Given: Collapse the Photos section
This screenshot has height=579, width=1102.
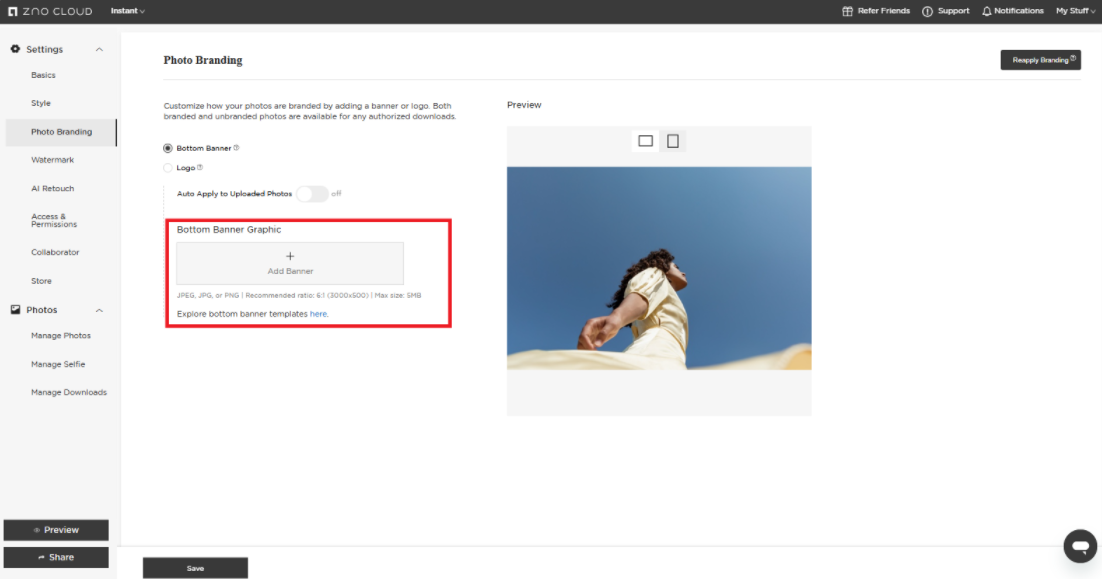Looking at the screenshot, I should pos(98,310).
